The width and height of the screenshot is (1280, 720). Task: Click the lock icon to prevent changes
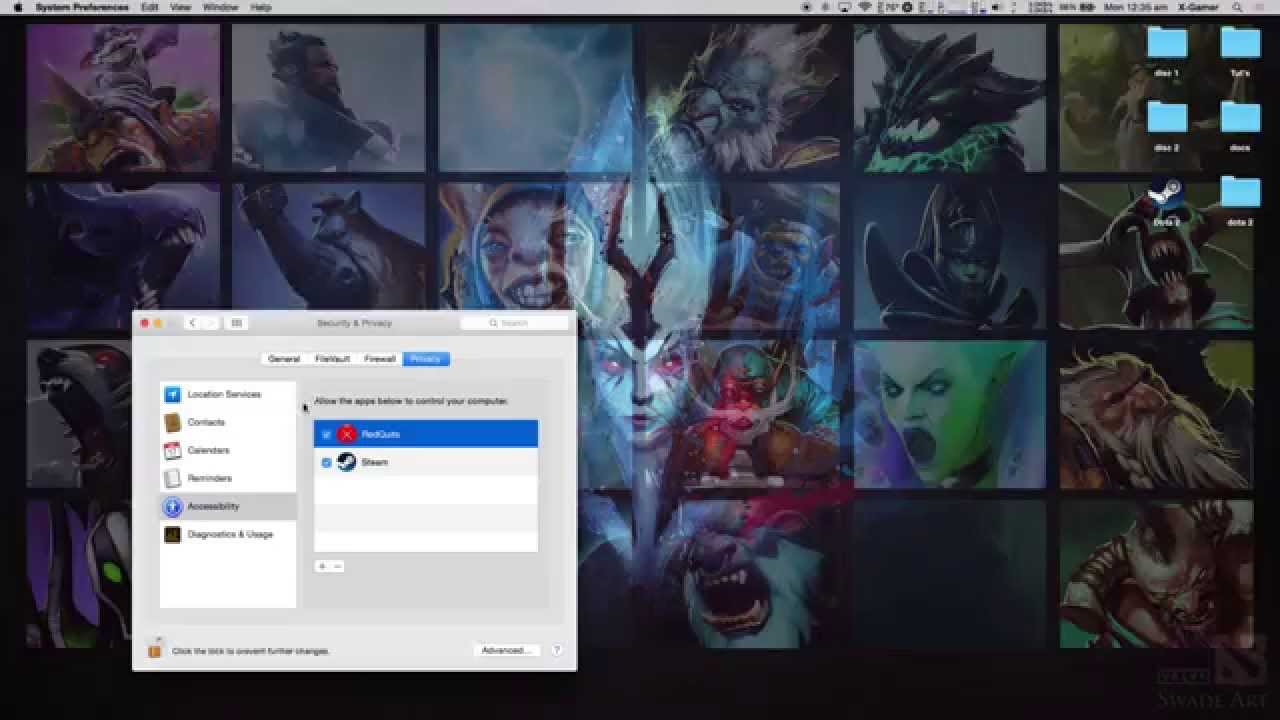[154, 649]
